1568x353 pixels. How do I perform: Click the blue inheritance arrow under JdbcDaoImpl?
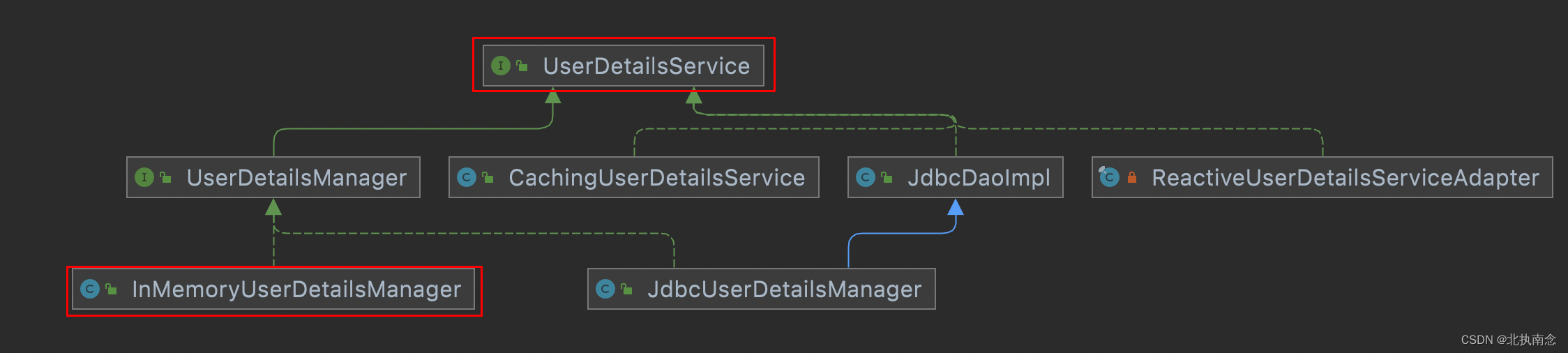[956, 206]
